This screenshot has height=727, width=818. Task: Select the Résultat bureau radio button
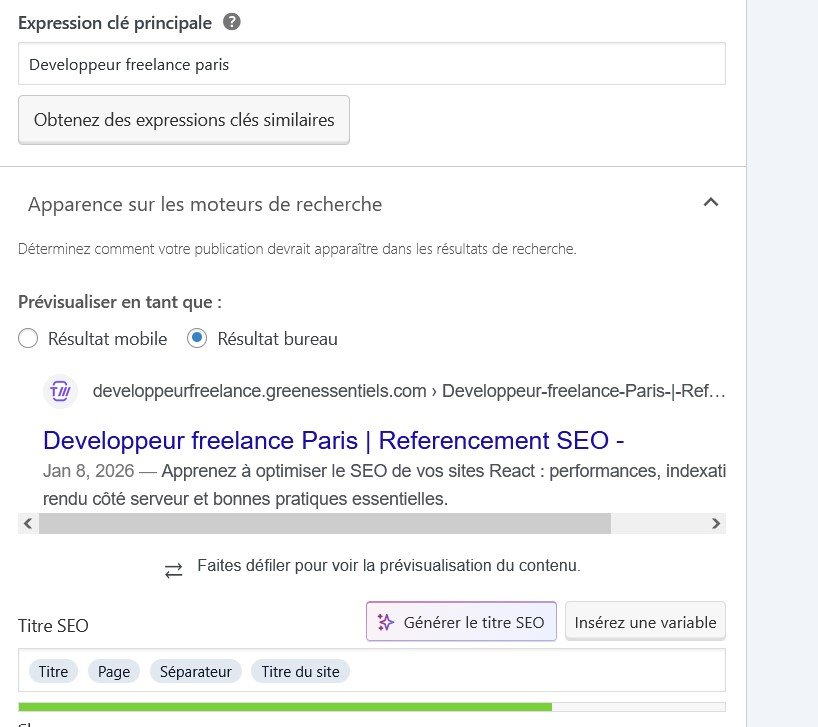tap(195, 338)
